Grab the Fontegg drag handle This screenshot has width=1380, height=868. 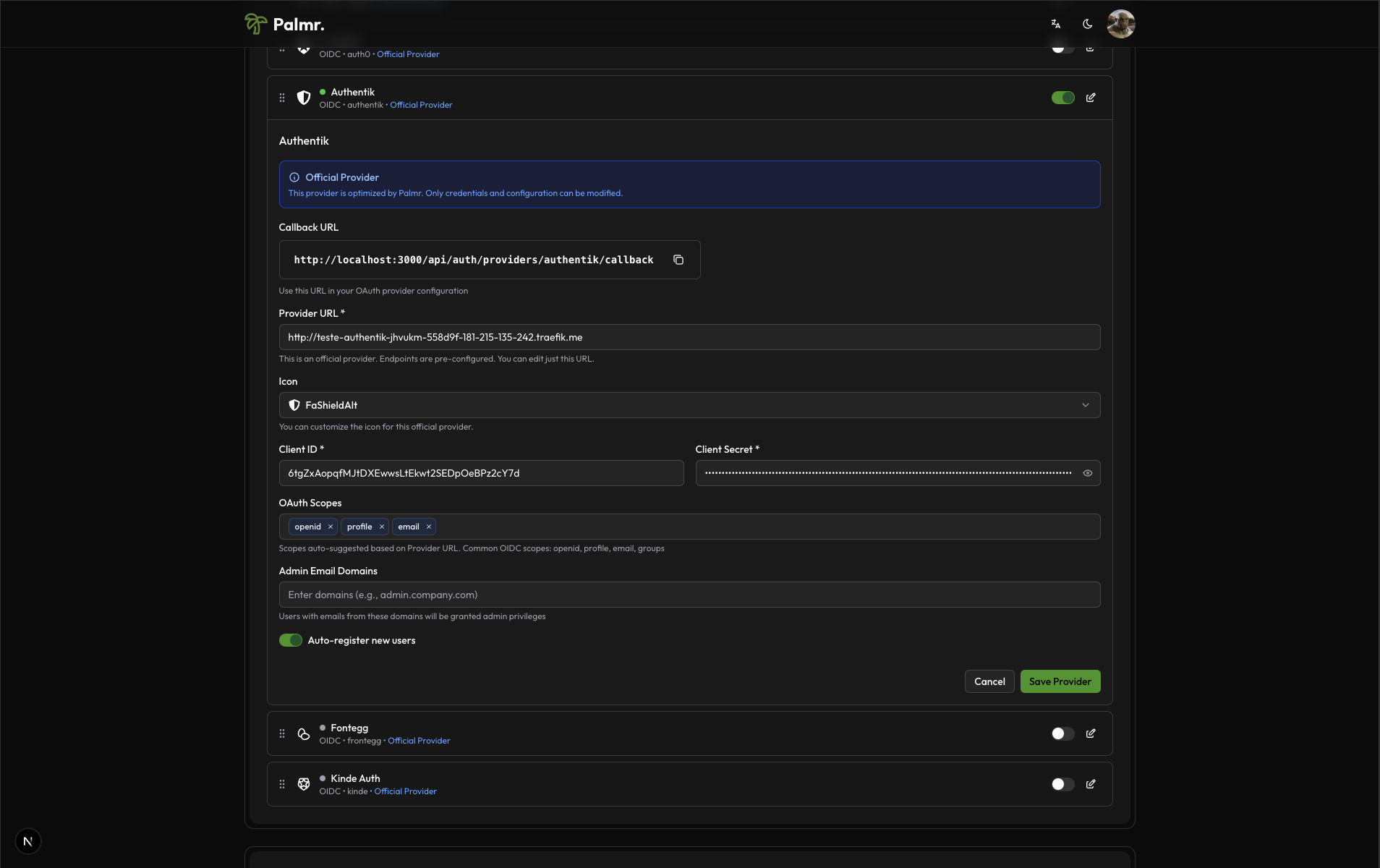click(x=282, y=733)
